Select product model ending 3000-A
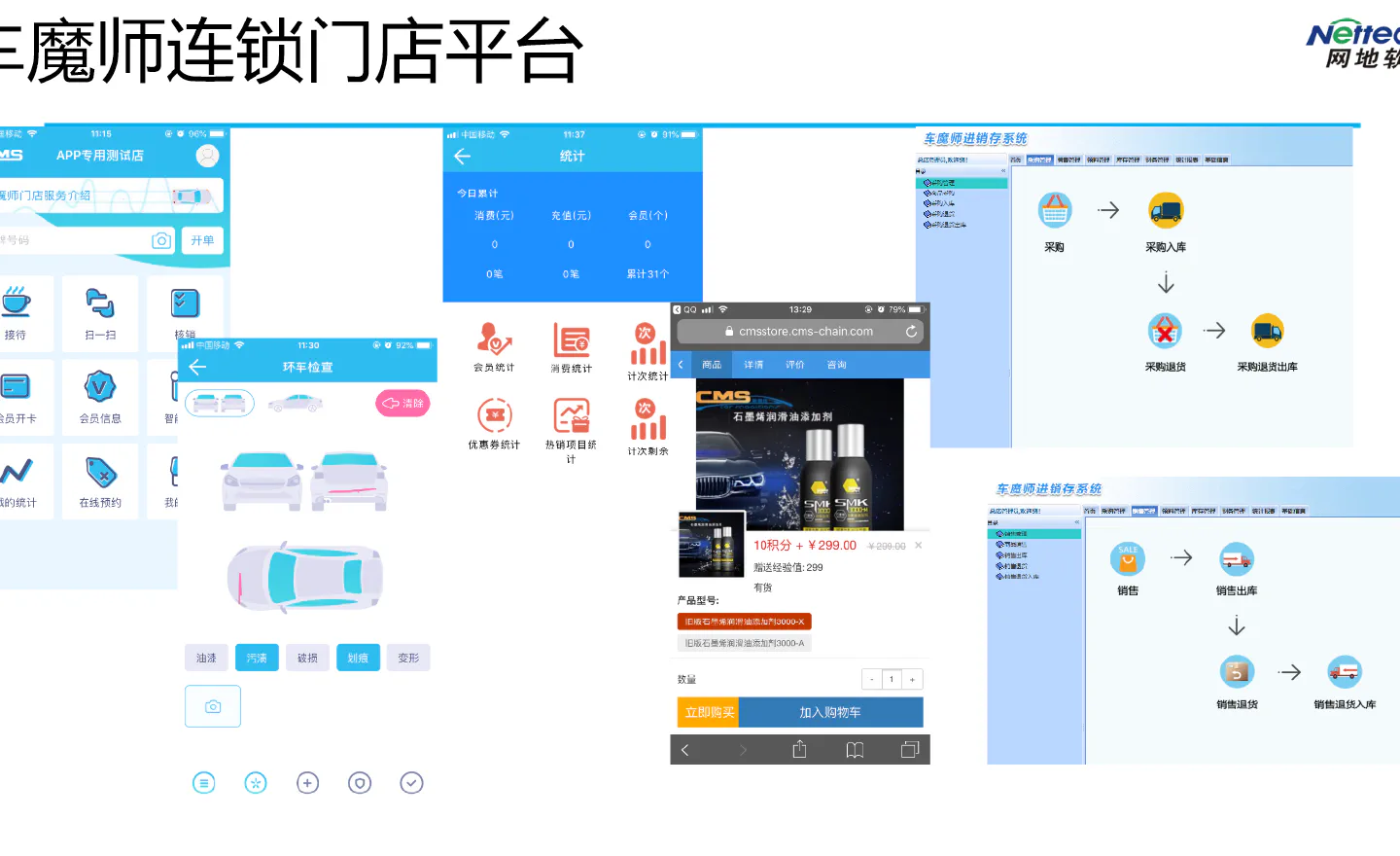The image size is (1400, 856). point(744,643)
